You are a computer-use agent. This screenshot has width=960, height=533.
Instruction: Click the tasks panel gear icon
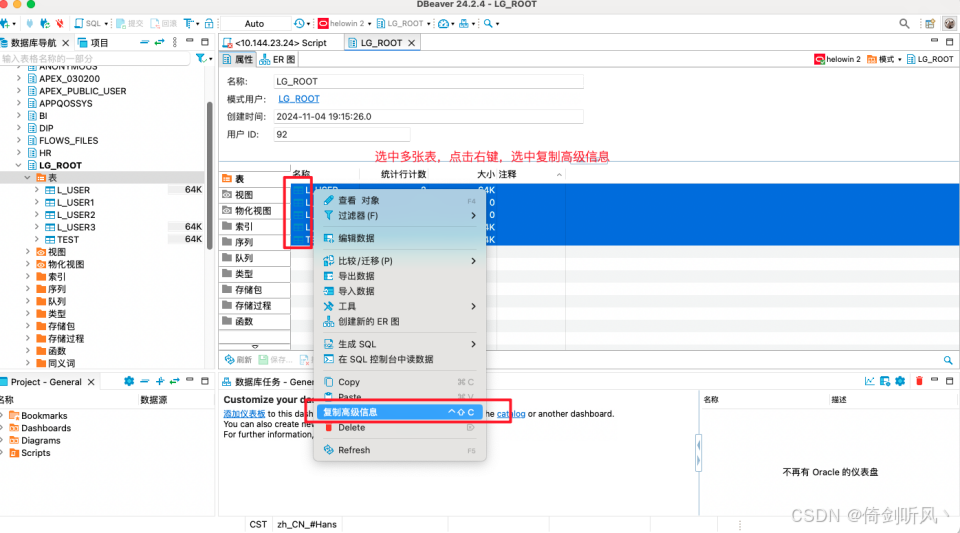click(x=900, y=381)
